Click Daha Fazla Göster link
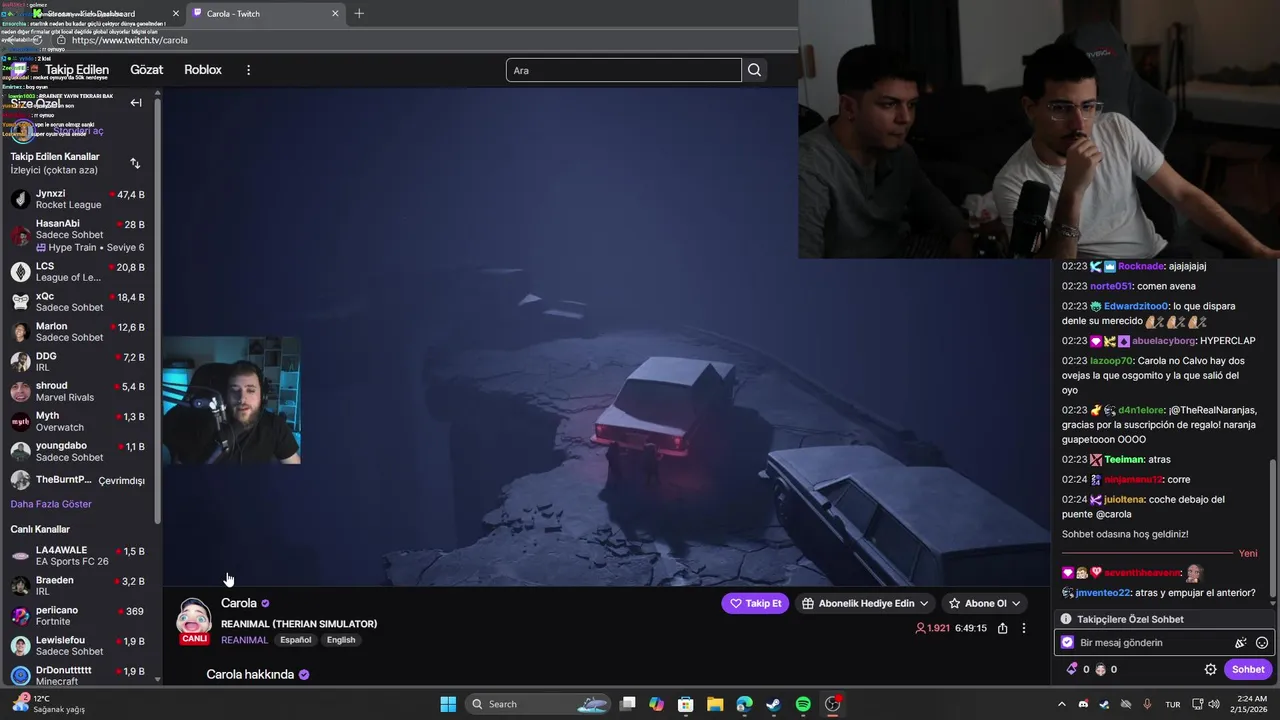Image resolution: width=1280 pixels, height=720 pixels. tap(51, 504)
